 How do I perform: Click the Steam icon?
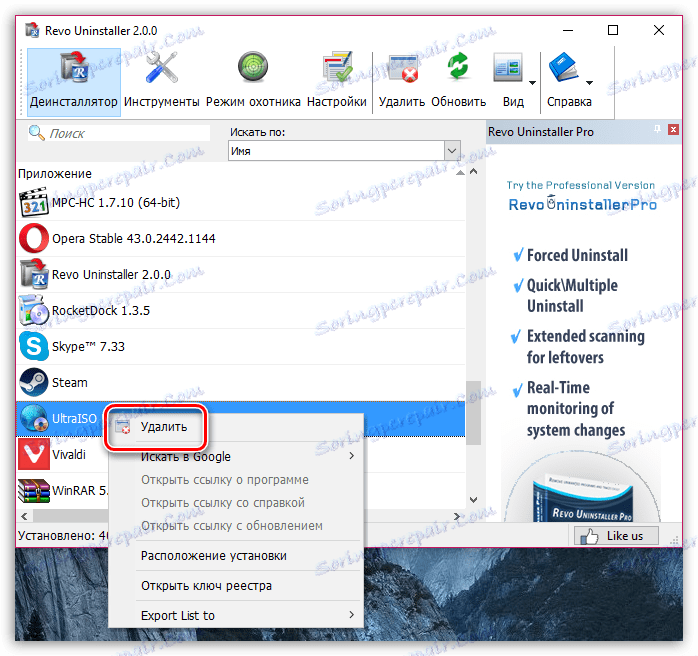[34, 383]
